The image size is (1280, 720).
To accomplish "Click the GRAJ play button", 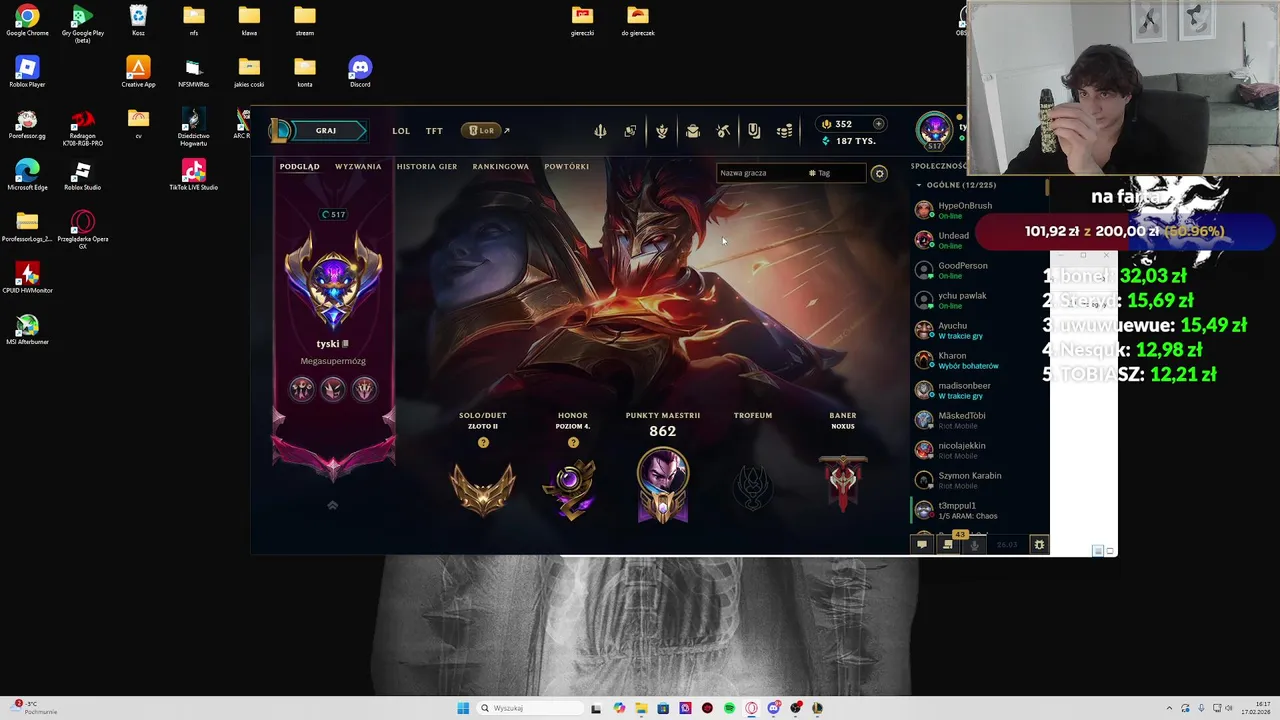I will (x=326, y=131).
